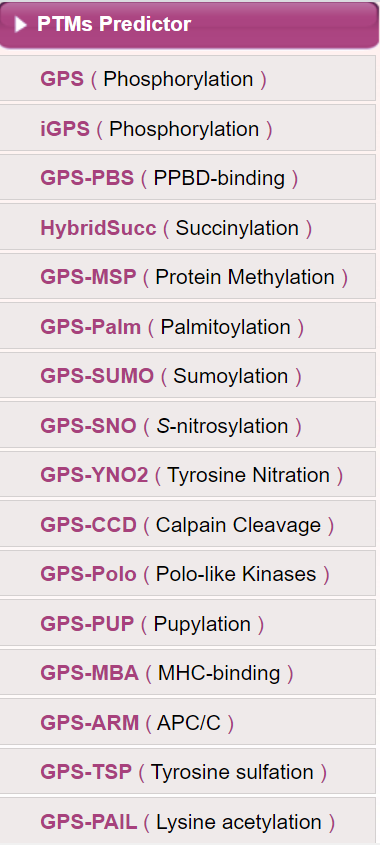Open GPS-CCD Calpain Cleavage tool
This screenshot has height=845, width=380.
coord(187,524)
